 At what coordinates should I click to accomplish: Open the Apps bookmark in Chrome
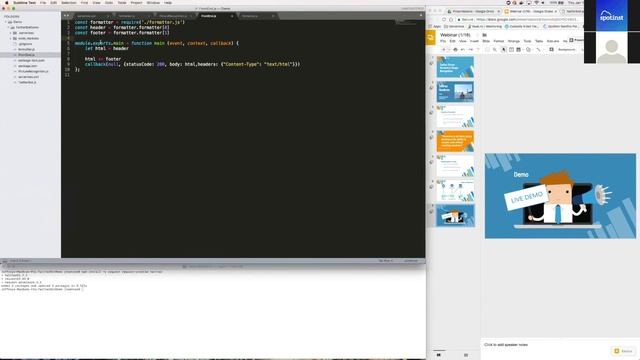point(434,27)
